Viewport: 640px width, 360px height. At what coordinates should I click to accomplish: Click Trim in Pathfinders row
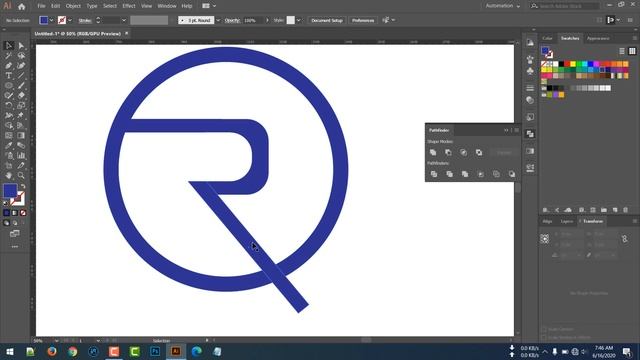pyautogui.click(x=449, y=174)
